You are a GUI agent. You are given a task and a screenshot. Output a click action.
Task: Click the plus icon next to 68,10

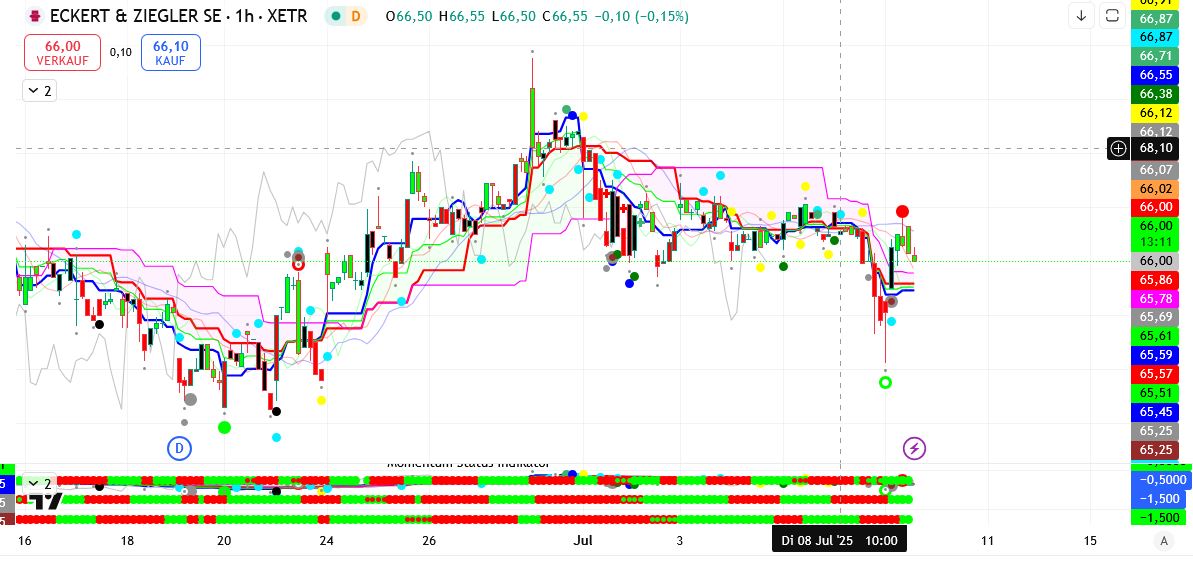[1118, 148]
